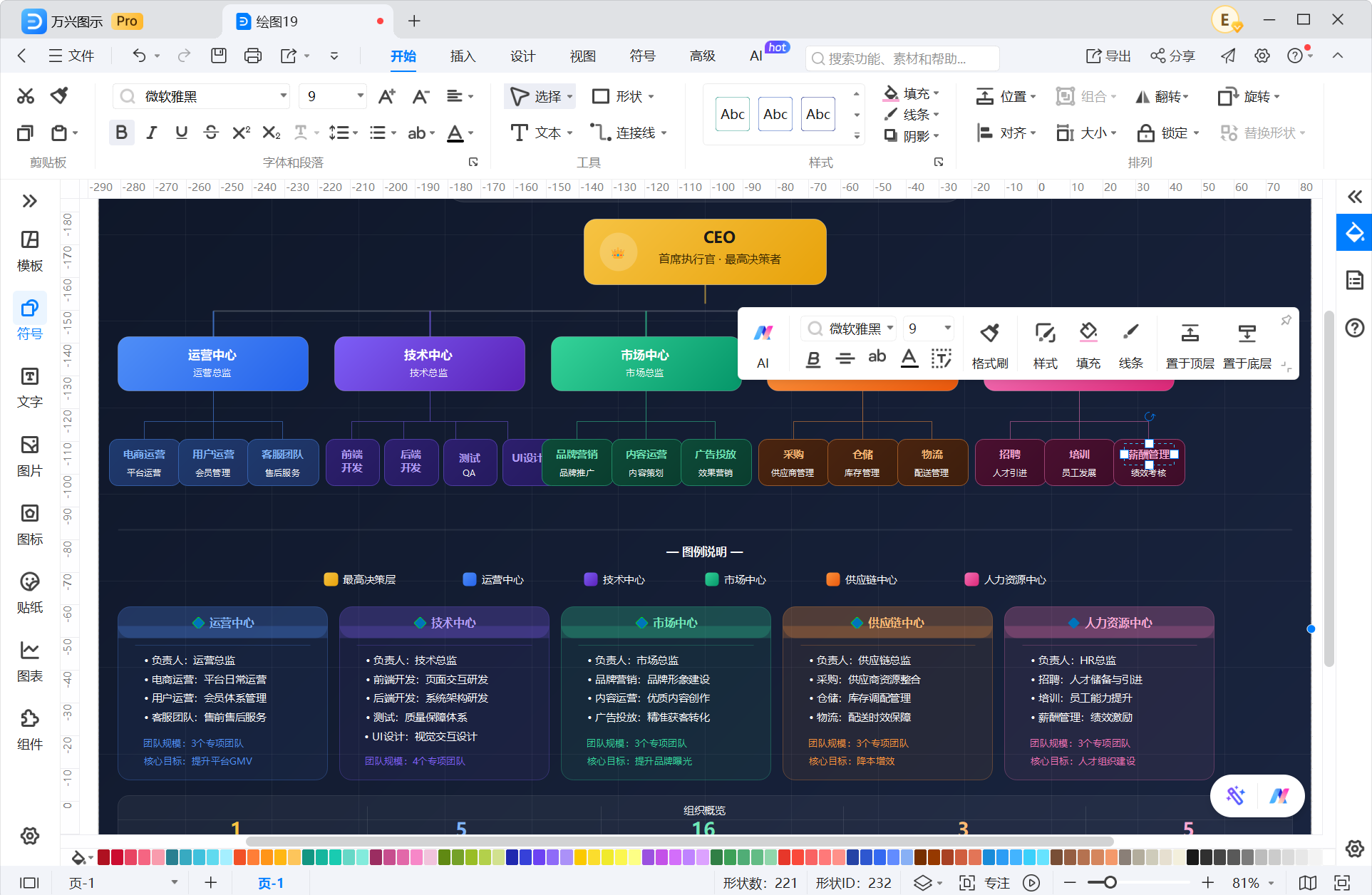Screen dimensions: 1372x895
Task: Open the Charts panel in the left sidebar
Action: click(30, 661)
